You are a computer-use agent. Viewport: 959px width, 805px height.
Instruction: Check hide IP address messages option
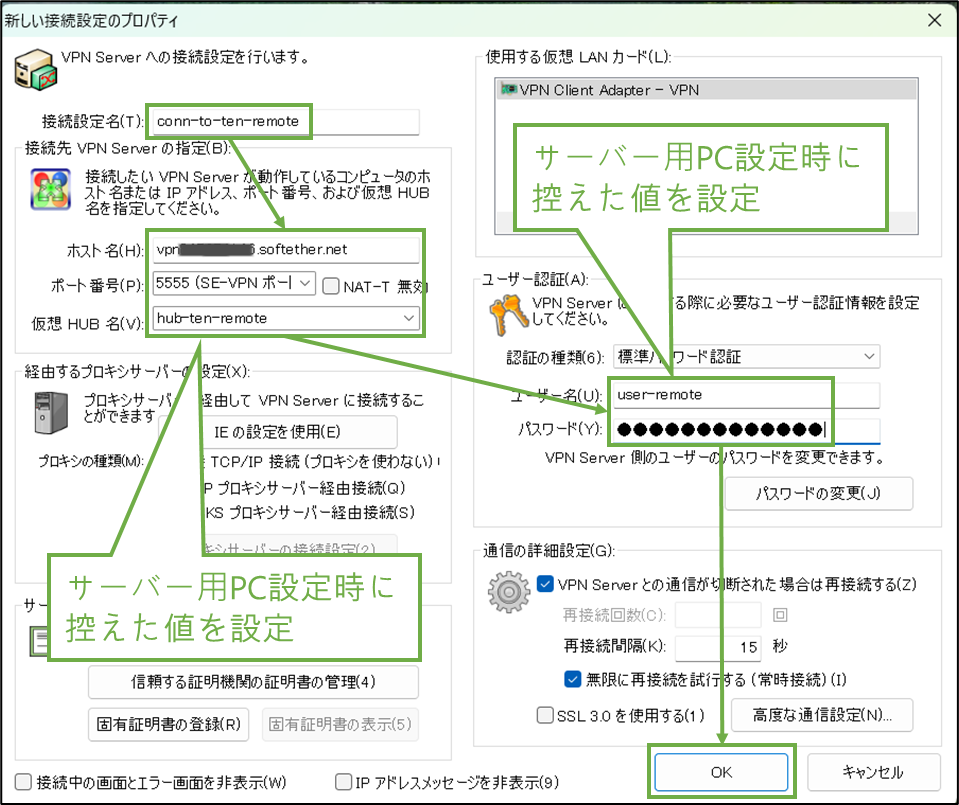pos(343,781)
